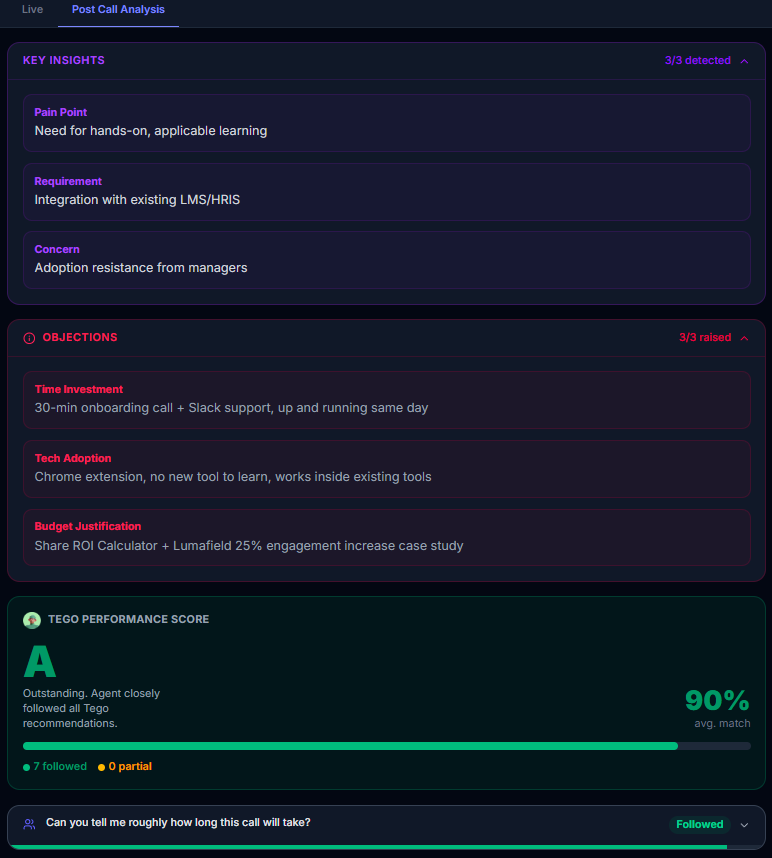Click the orange dot next to 0 partial
Screen dimensions: 772x858
[101, 767]
